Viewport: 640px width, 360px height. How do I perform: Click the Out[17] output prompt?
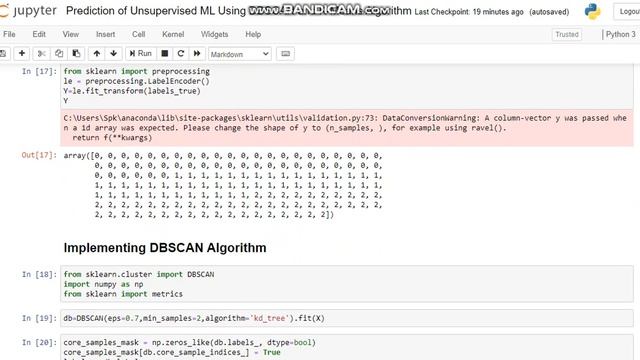[x=39, y=155]
